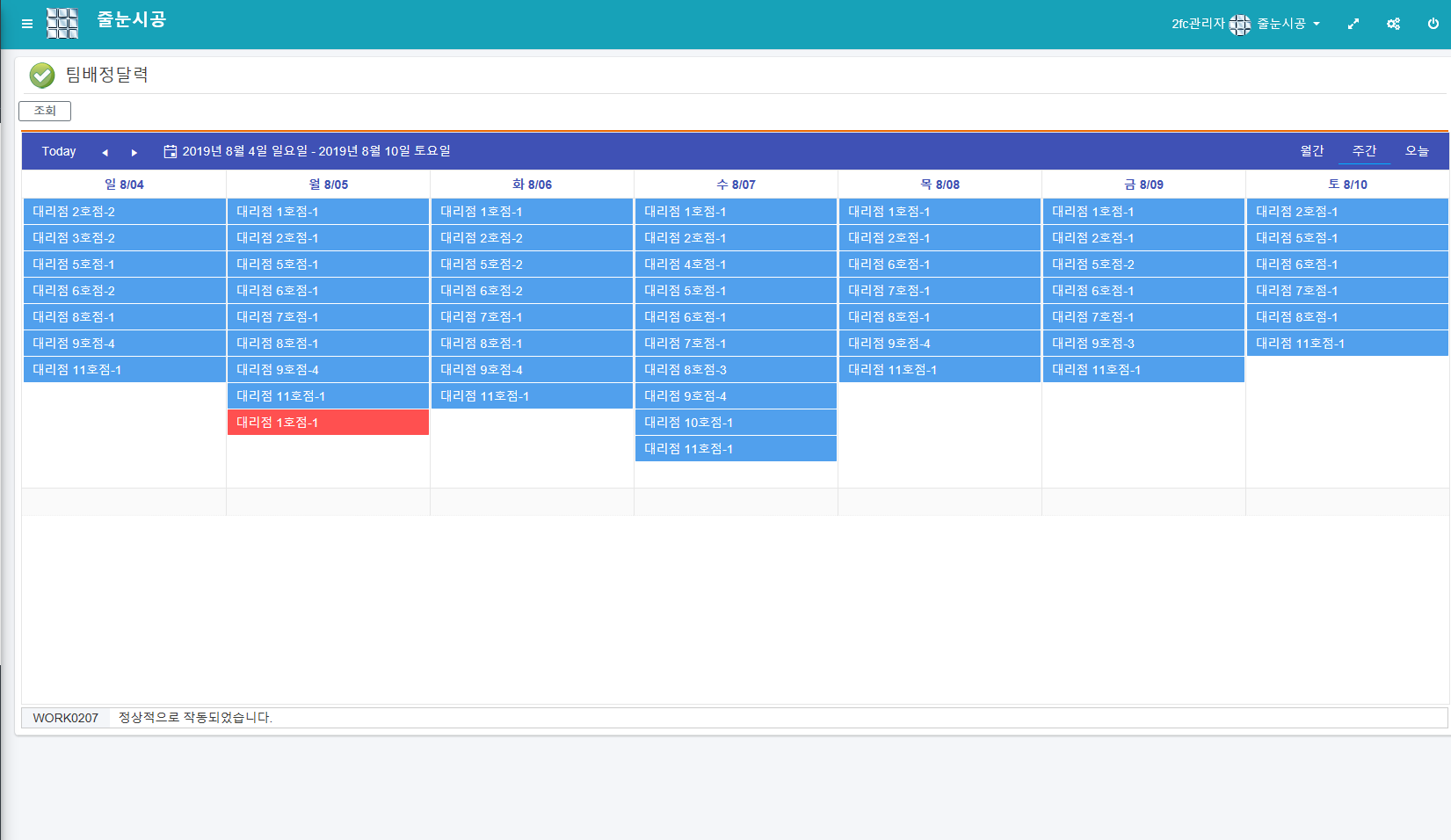Image resolution: width=1451 pixels, height=840 pixels.
Task: Expand the 2fc관리자 user dropdown
Action: coord(1245,24)
